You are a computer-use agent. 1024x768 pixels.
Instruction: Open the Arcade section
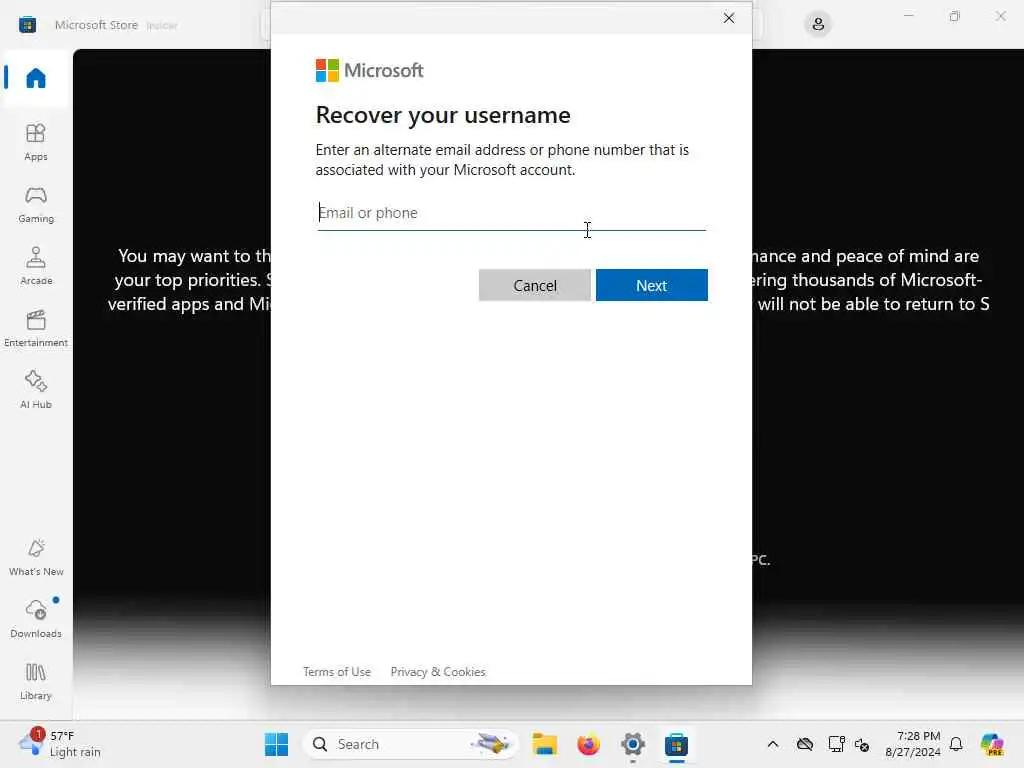36,266
